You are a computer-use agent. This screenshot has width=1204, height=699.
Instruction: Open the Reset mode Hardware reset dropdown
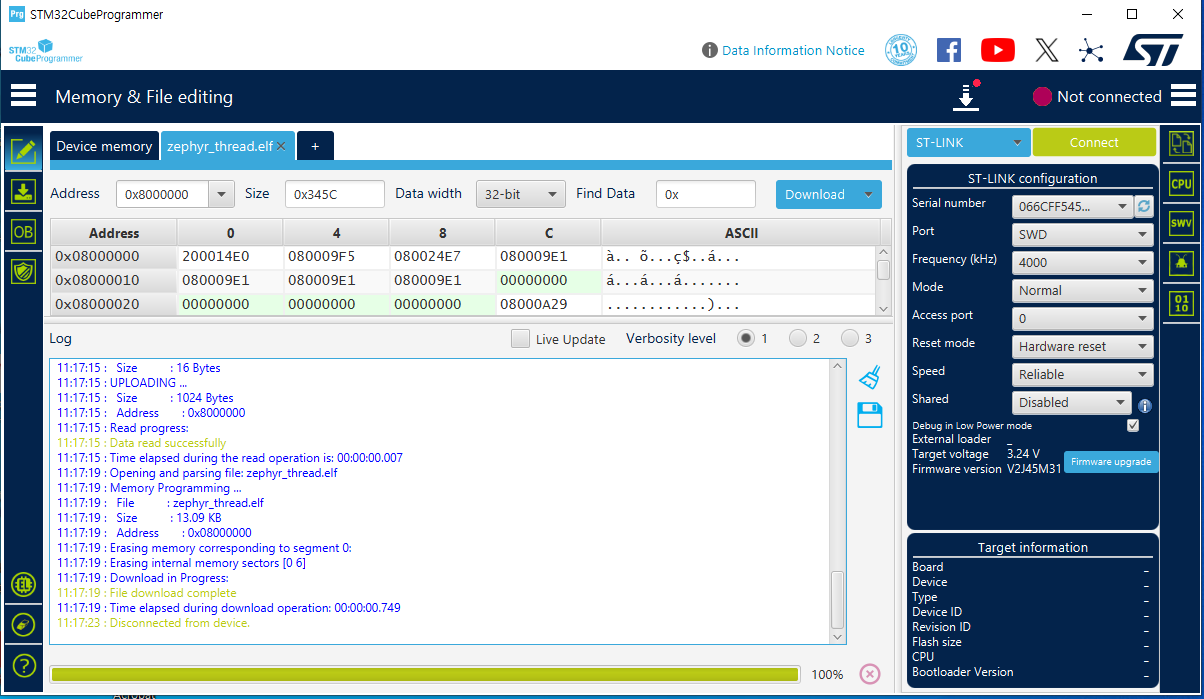pyautogui.click(x=1082, y=347)
